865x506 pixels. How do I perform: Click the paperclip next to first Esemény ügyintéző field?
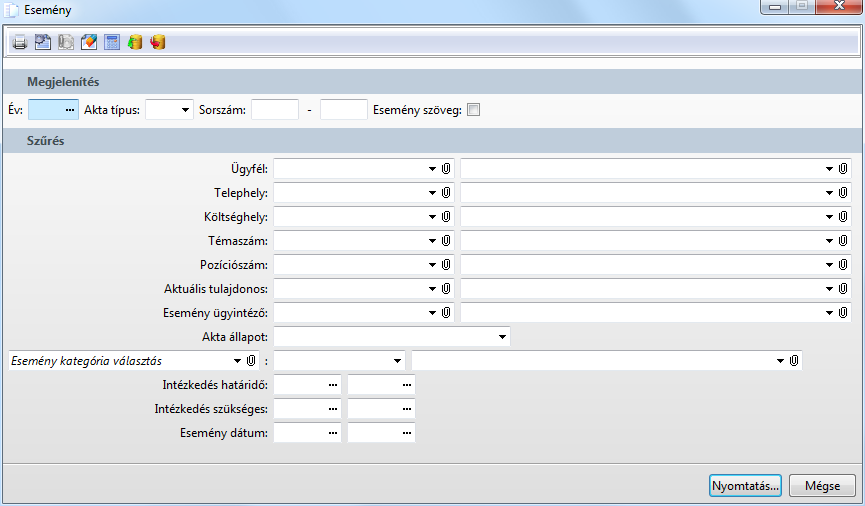[x=446, y=313]
